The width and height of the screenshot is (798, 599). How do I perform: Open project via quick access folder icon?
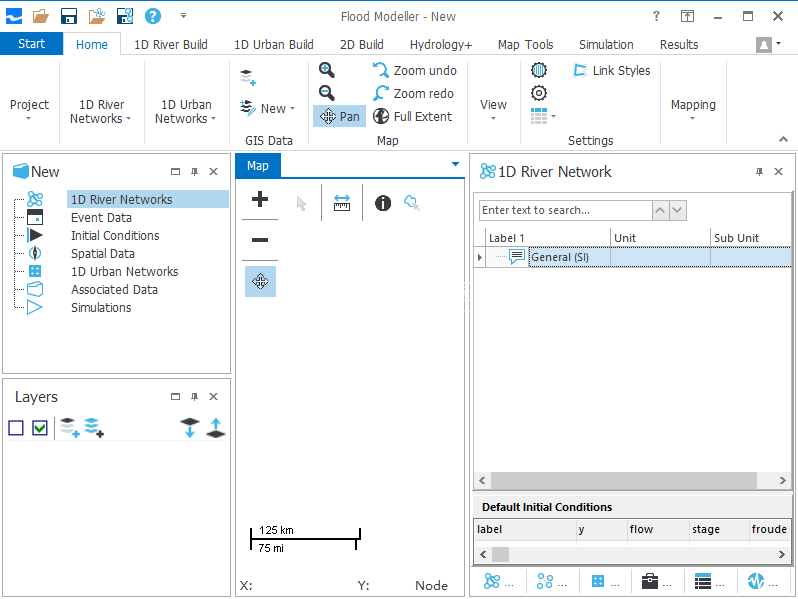pos(41,16)
